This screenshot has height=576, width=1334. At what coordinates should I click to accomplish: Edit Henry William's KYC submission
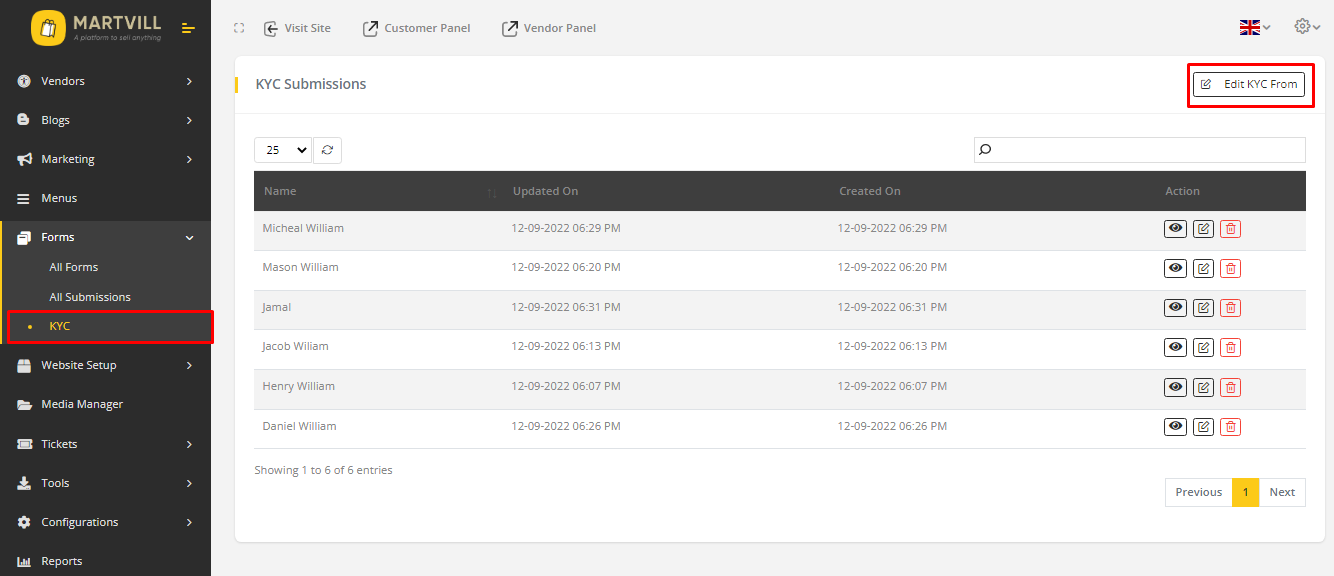pos(1203,387)
